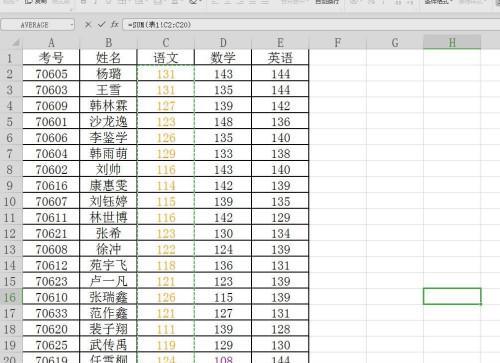Image resolution: width=500 pixels, height=363 pixels.
Task: Select 数学 score 115 in row 16
Action: coord(223,297)
